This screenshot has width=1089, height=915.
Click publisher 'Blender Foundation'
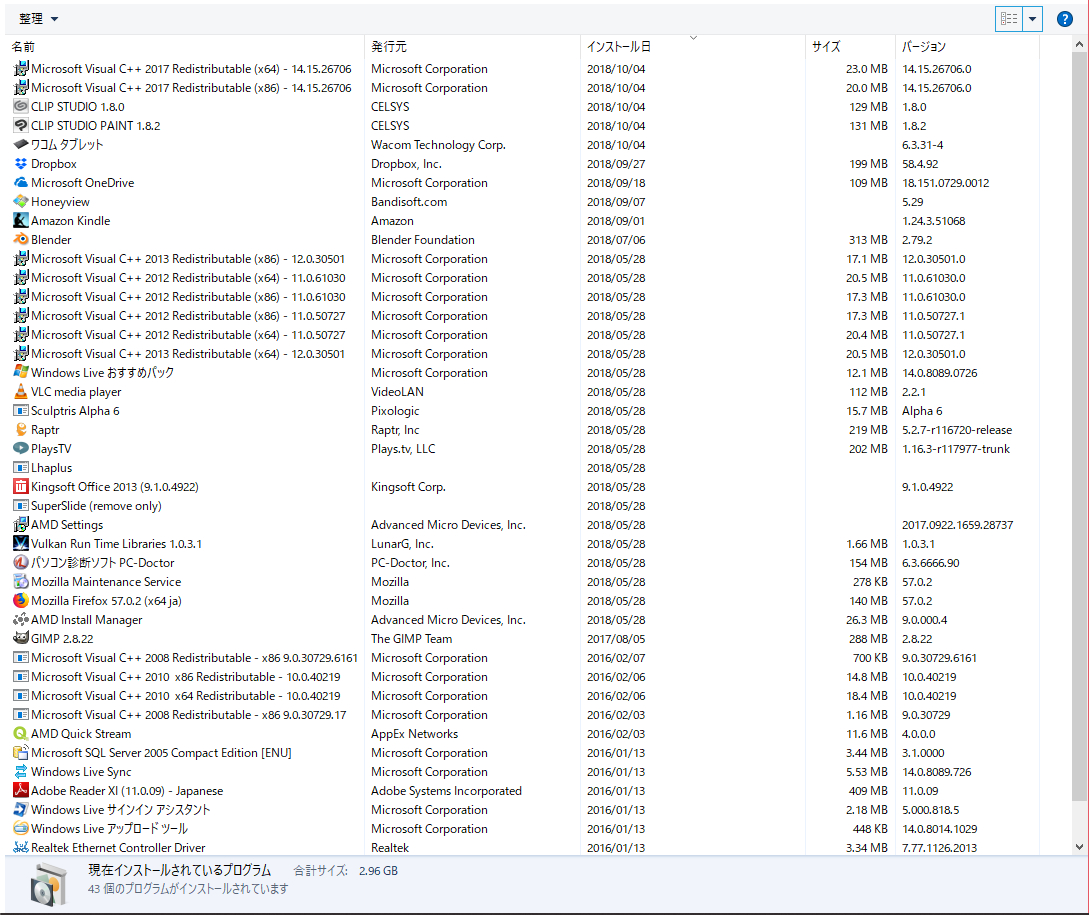point(423,240)
